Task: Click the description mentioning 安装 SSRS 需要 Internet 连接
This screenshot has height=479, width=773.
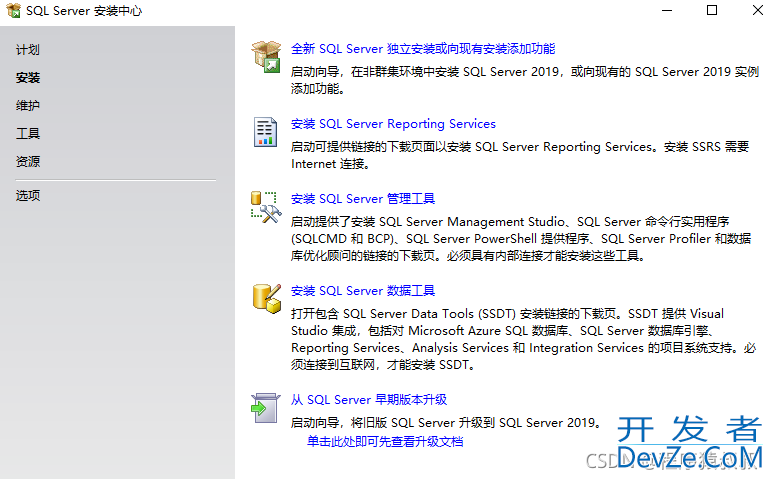Action: 520,155
